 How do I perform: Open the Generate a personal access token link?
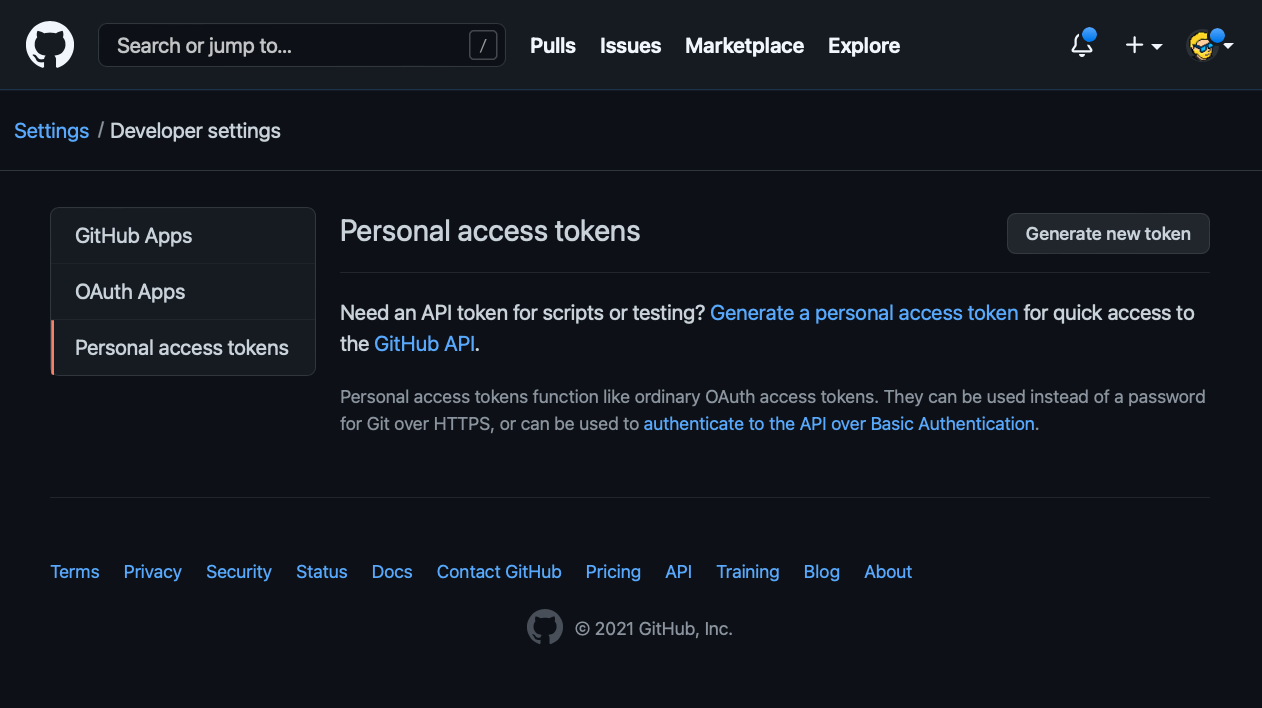tap(864, 313)
